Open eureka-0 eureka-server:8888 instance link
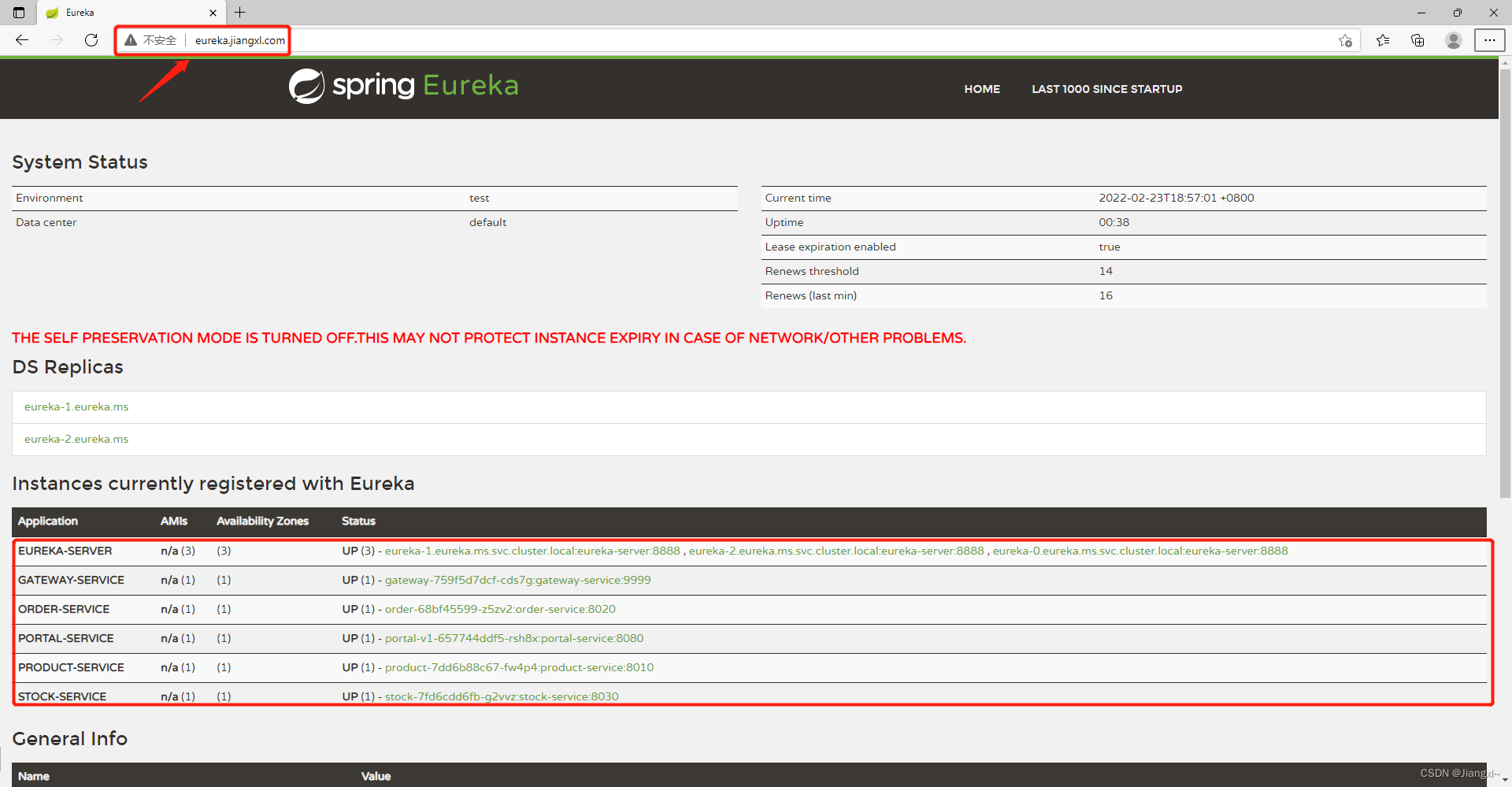The image size is (1512, 787). 1140,551
